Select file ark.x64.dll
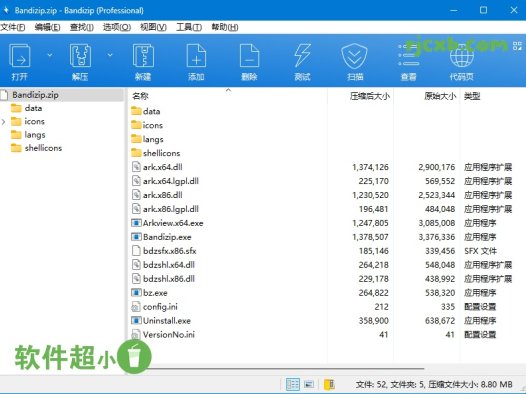526x394 pixels. (163, 167)
